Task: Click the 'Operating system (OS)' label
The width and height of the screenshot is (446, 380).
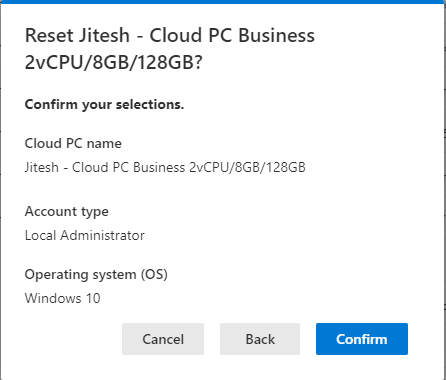Action: coord(96,275)
